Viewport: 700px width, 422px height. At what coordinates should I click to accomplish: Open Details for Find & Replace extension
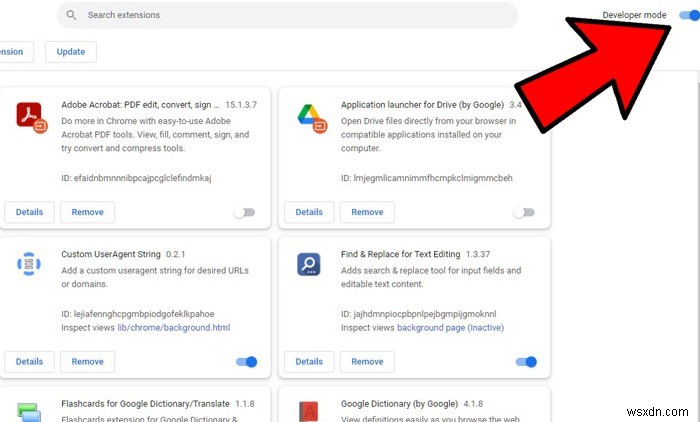pyautogui.click(x=309, y=362)
